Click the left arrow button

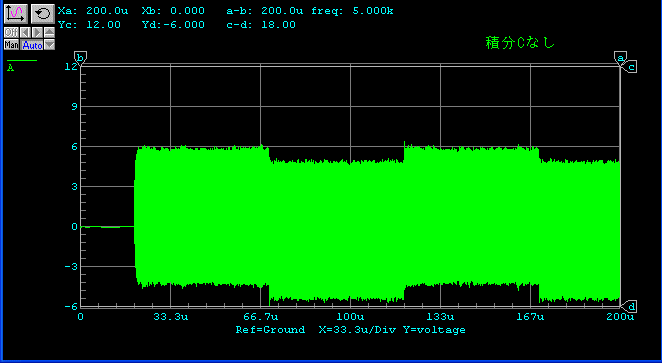[25, 33]
